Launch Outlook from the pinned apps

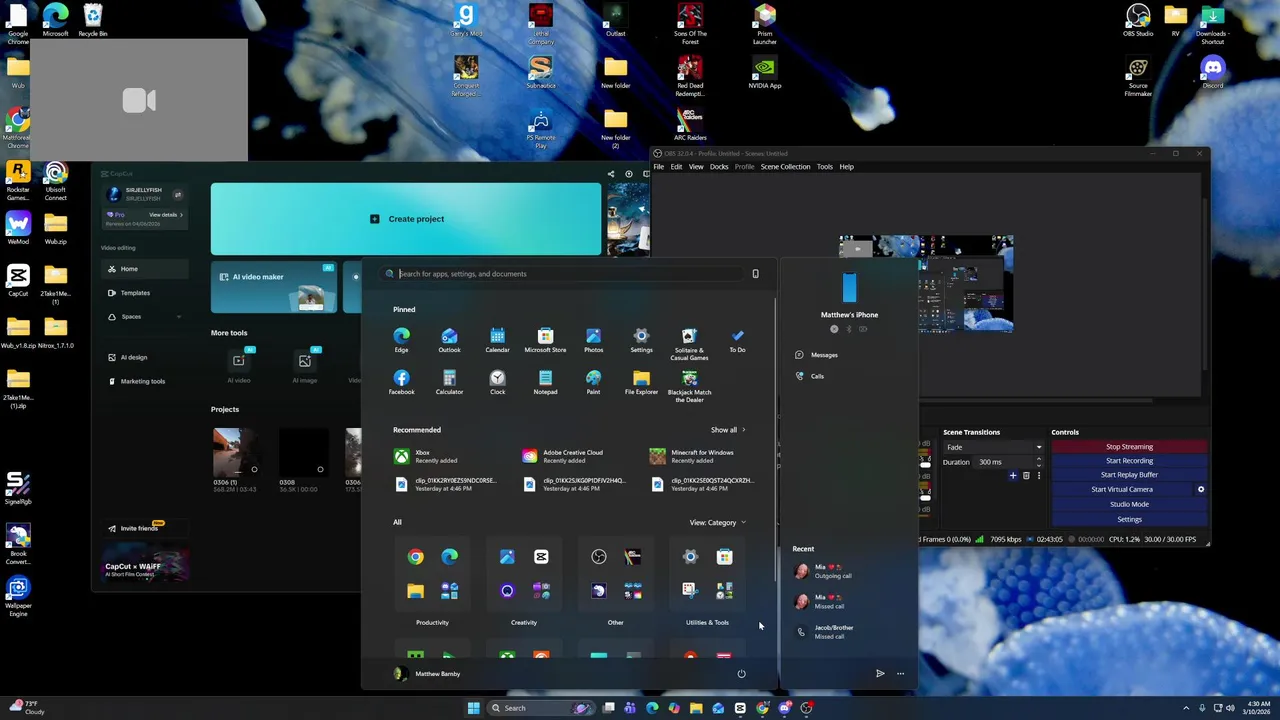[x=449, y=340]
